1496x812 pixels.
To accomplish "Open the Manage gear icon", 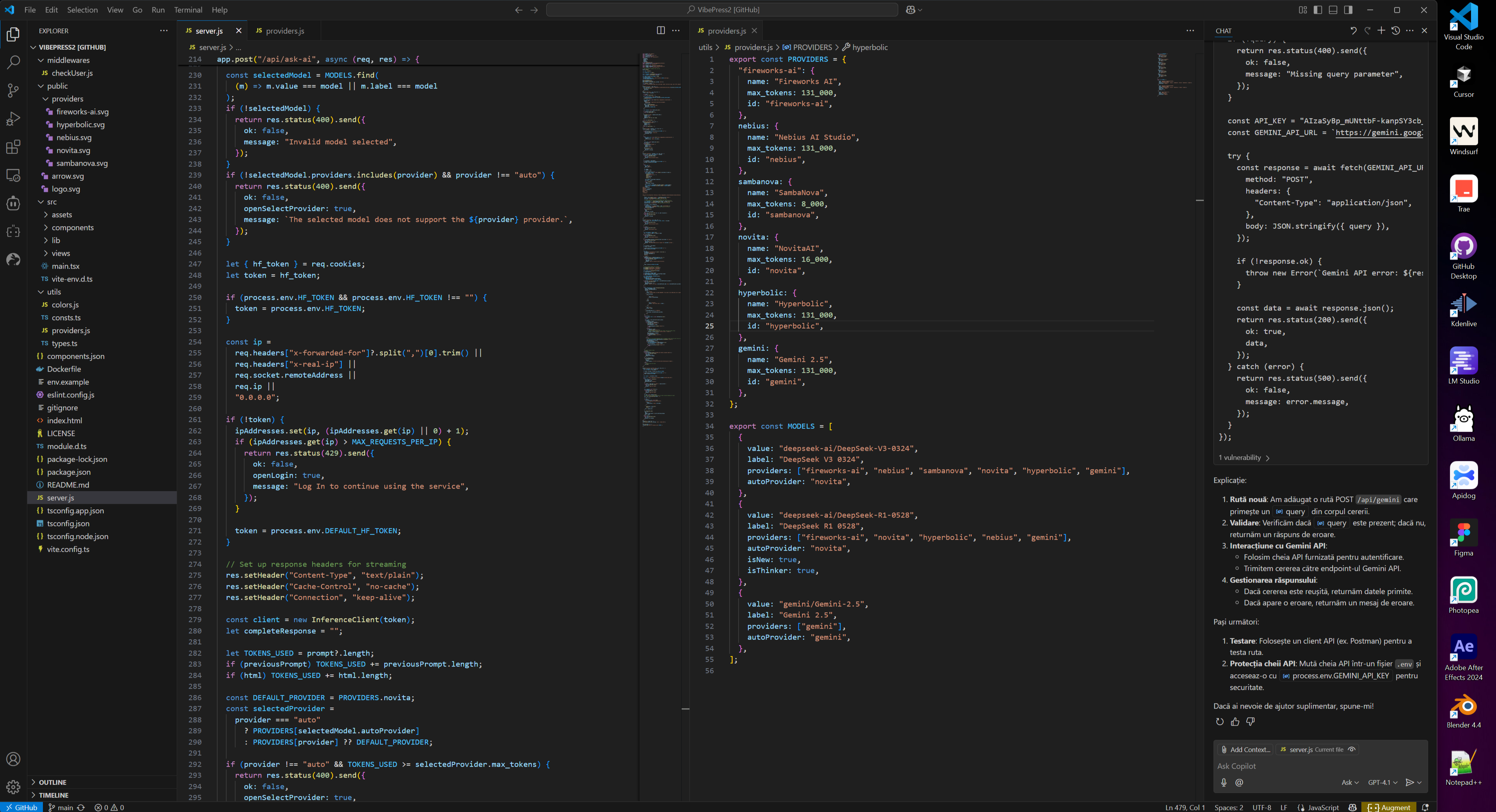I will coord(13,787).
